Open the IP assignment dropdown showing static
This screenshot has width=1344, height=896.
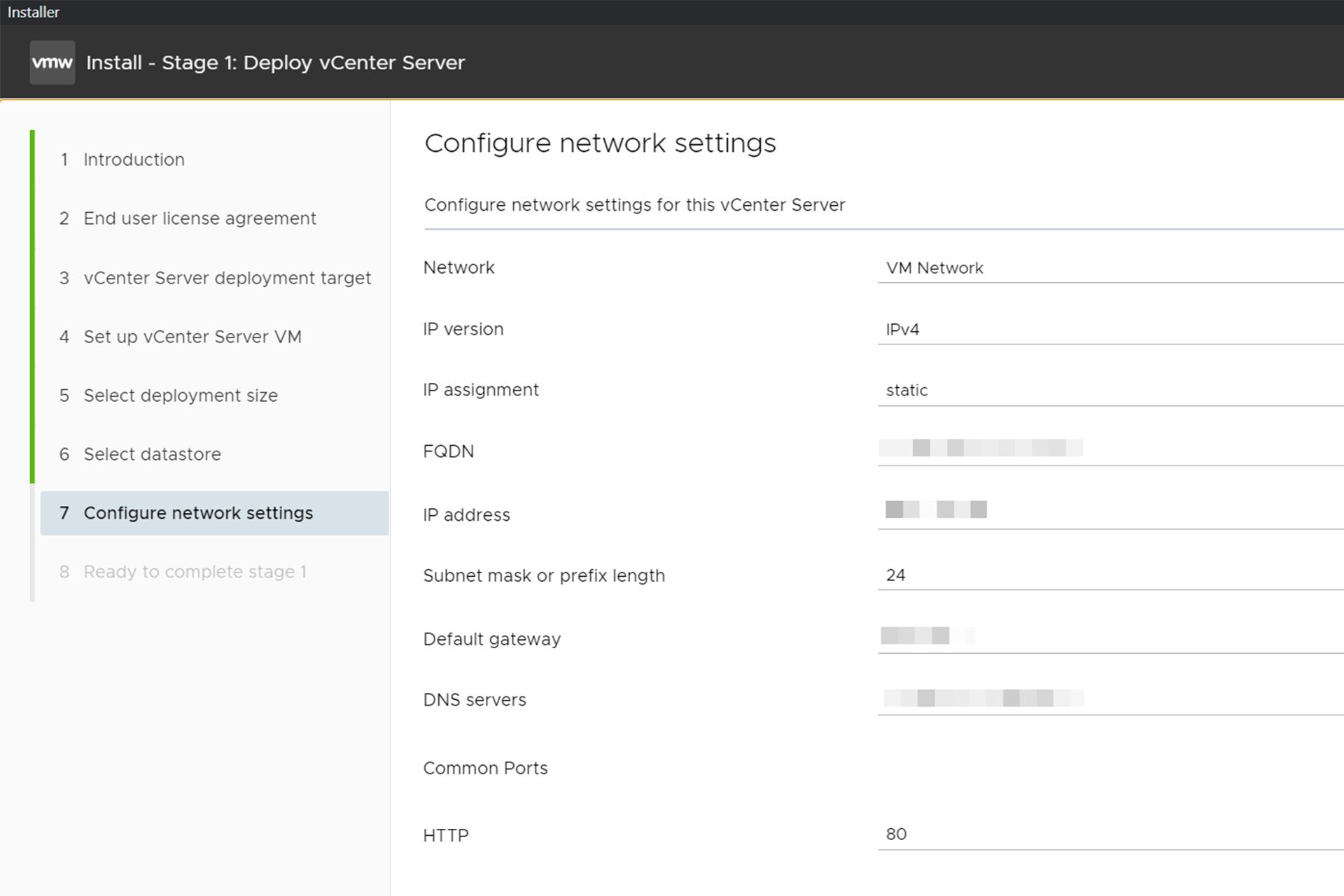pyautogui.click(x=1111, y=391)
